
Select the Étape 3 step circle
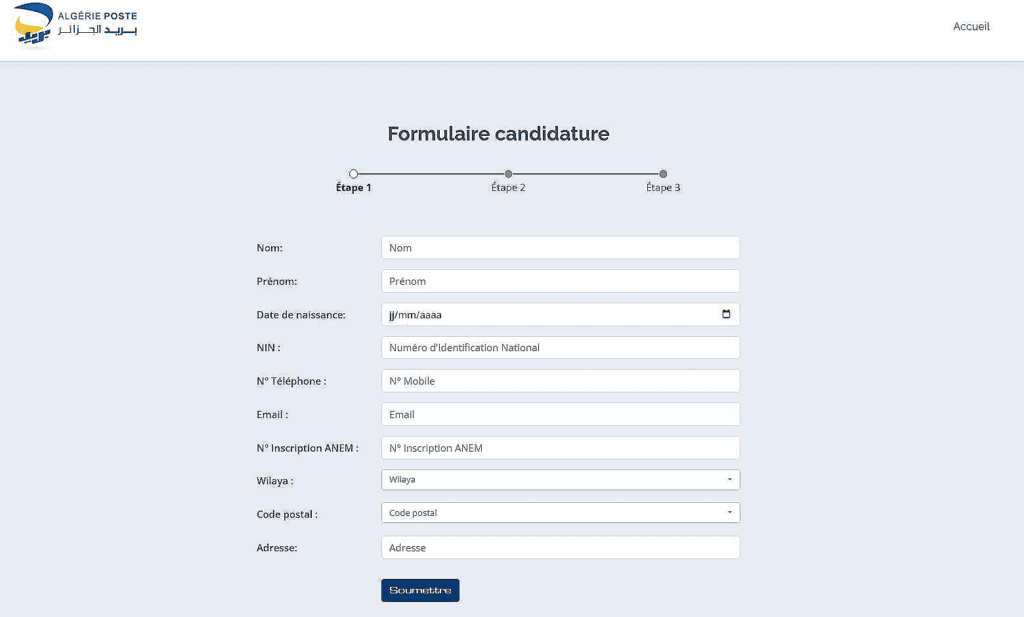click(663, 174)
